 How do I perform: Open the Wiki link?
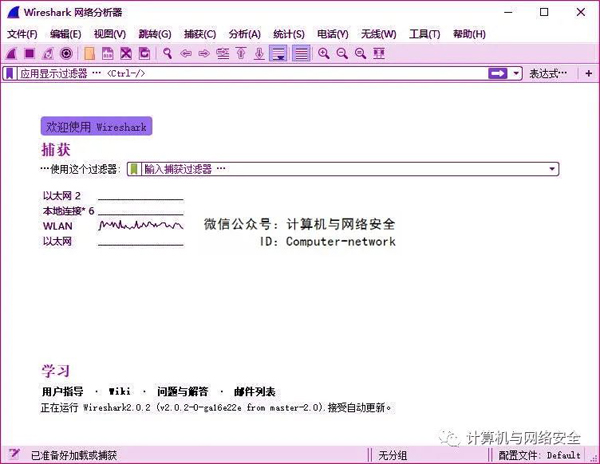tap(119, 391)
